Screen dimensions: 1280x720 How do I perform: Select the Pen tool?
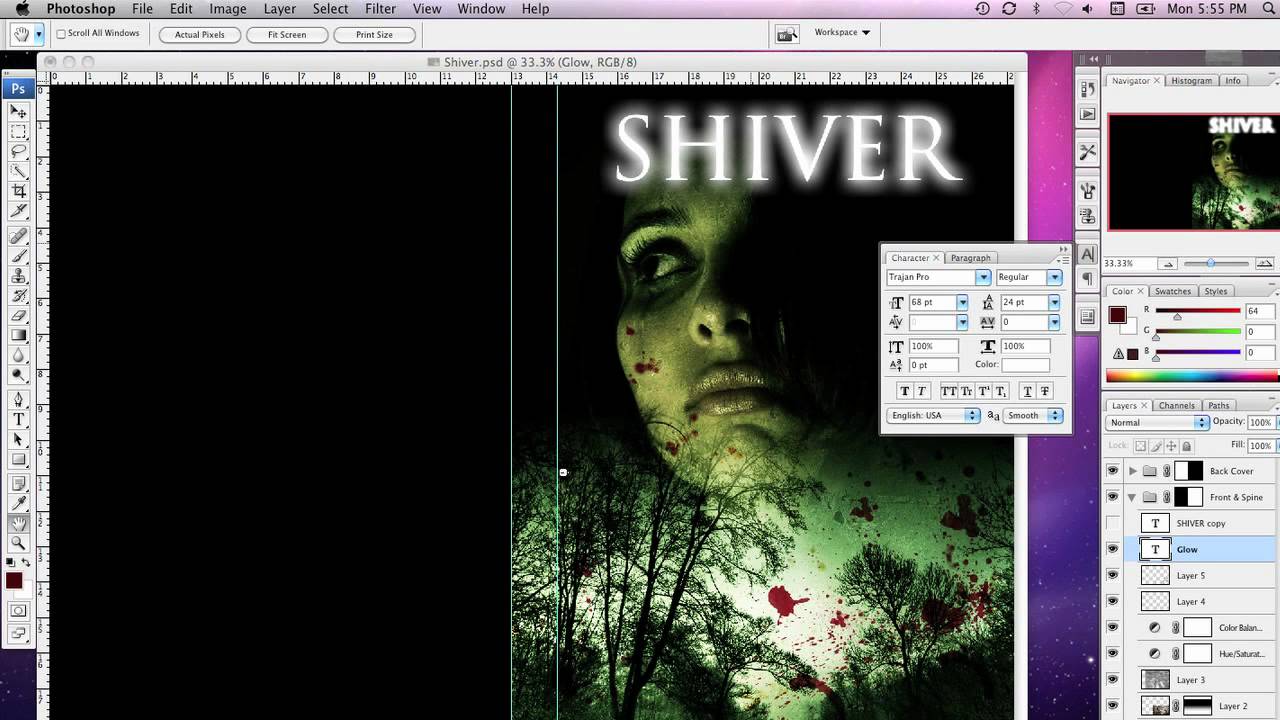point(18,400)
